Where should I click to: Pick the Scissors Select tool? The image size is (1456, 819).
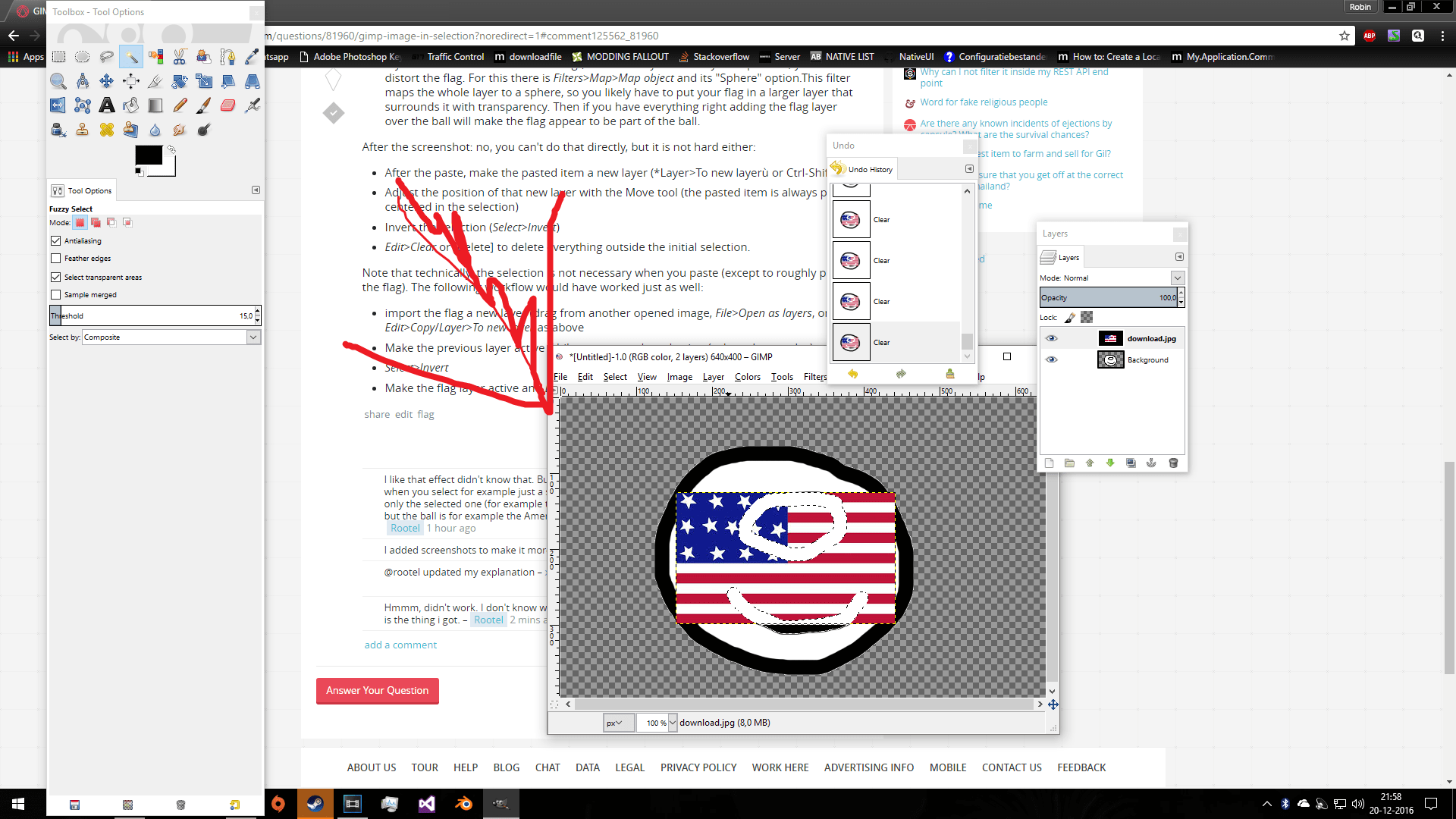pyautogui.click(x=180, y=57)
